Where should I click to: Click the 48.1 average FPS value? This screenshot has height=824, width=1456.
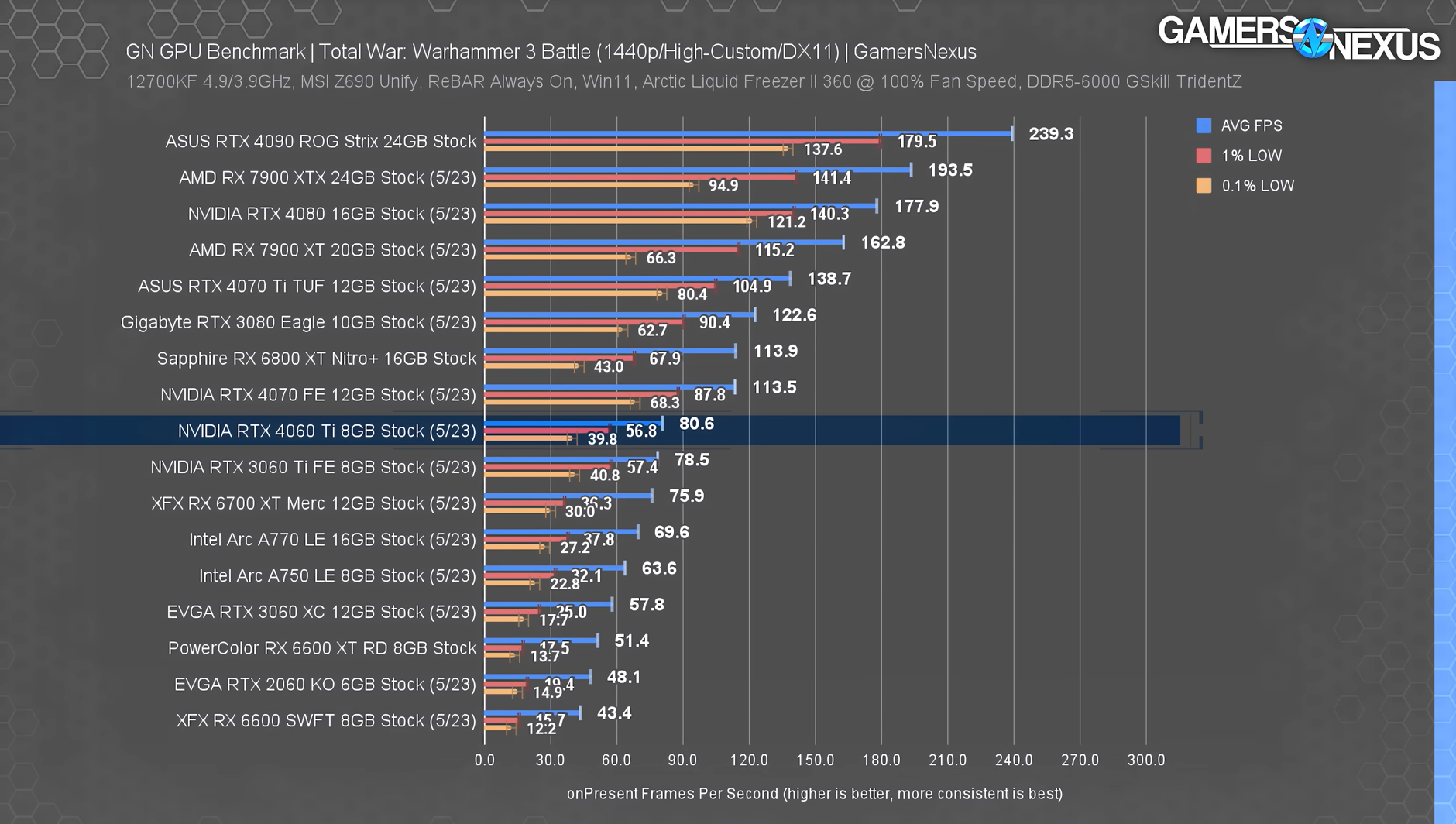click(624, 677)
